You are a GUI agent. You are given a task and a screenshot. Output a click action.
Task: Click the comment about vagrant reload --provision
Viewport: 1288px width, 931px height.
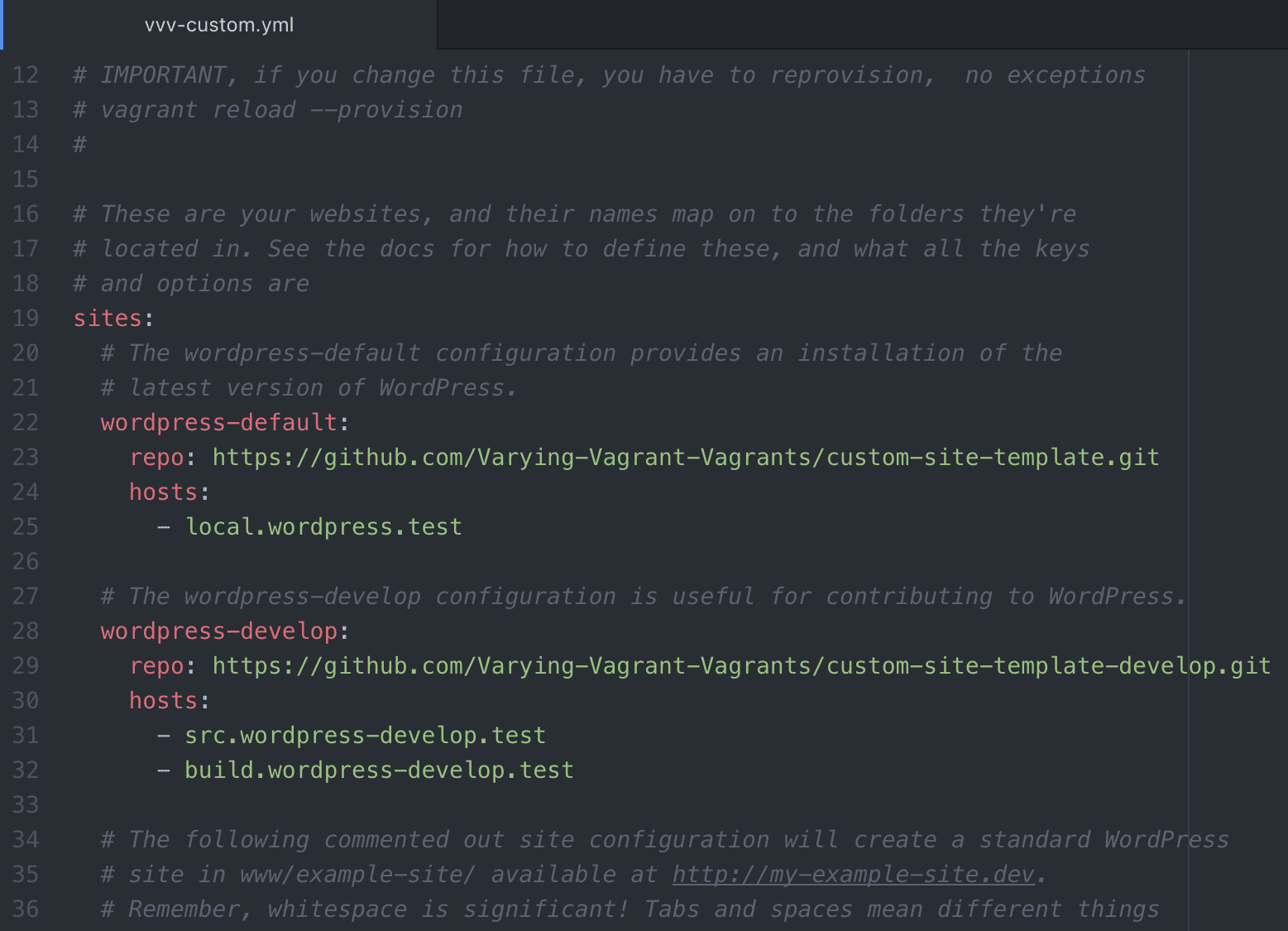(265, 109)
